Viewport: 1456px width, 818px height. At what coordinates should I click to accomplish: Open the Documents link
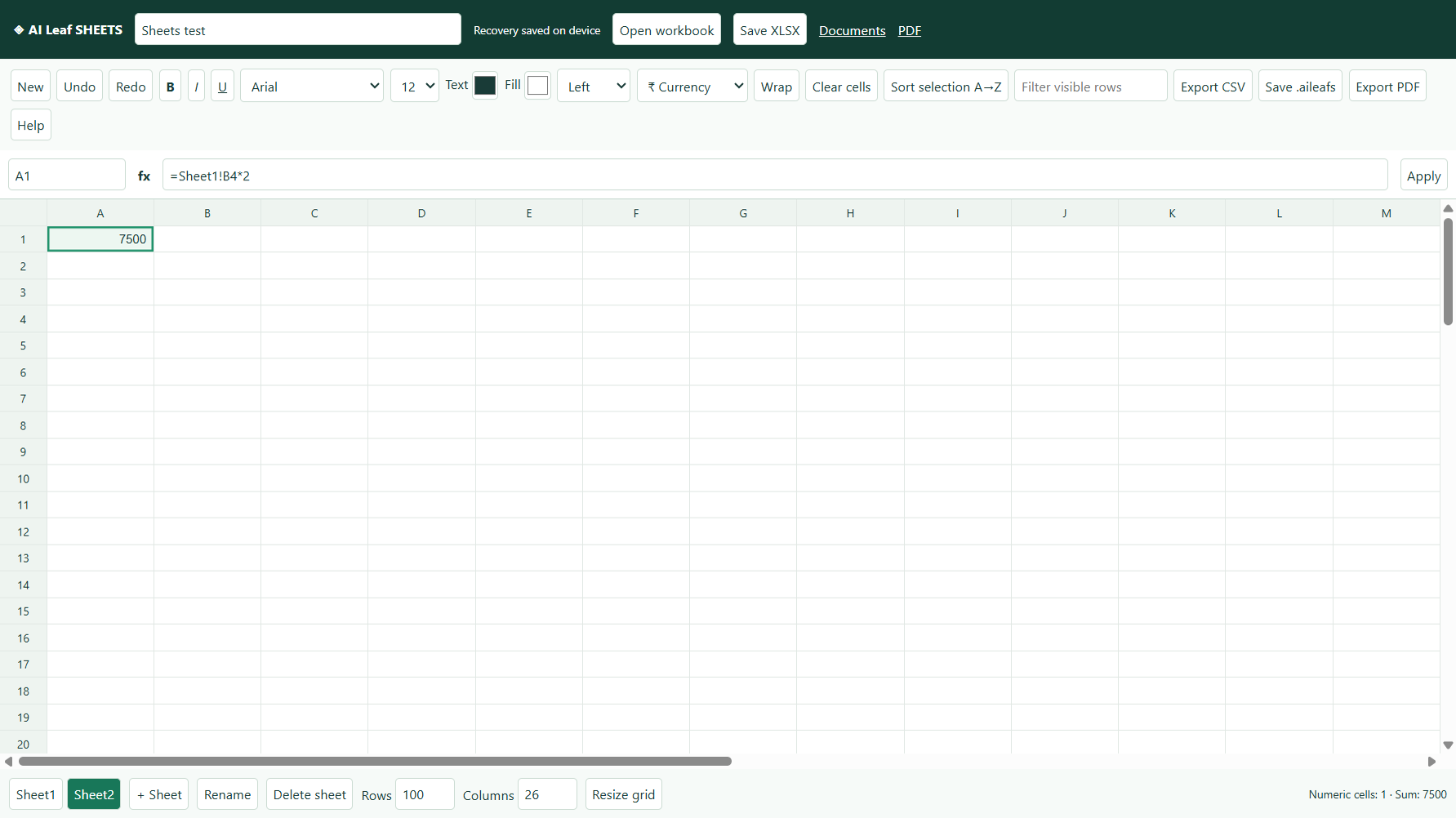pyautogui.click(x=852, y=30)
